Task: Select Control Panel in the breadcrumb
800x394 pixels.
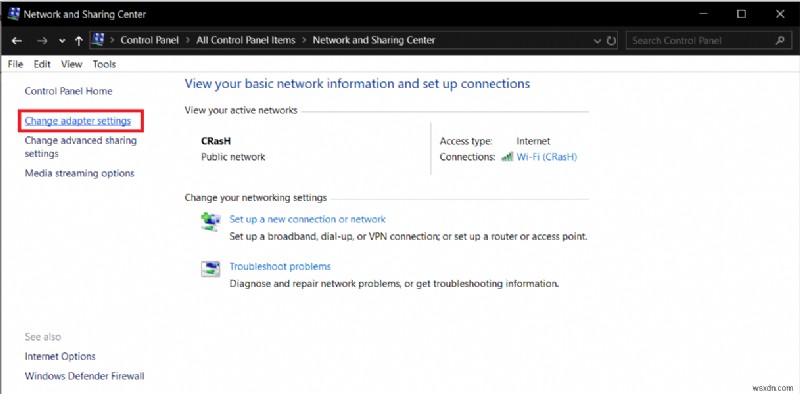Action: coord(149,40)
